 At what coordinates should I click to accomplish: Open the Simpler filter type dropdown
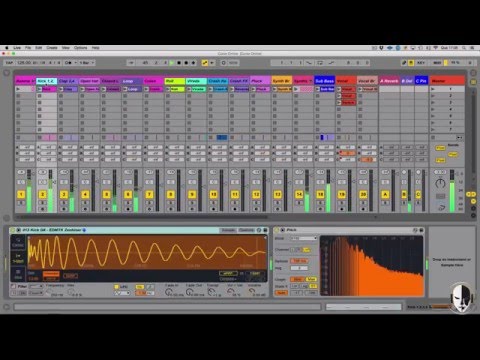[36, 287]
